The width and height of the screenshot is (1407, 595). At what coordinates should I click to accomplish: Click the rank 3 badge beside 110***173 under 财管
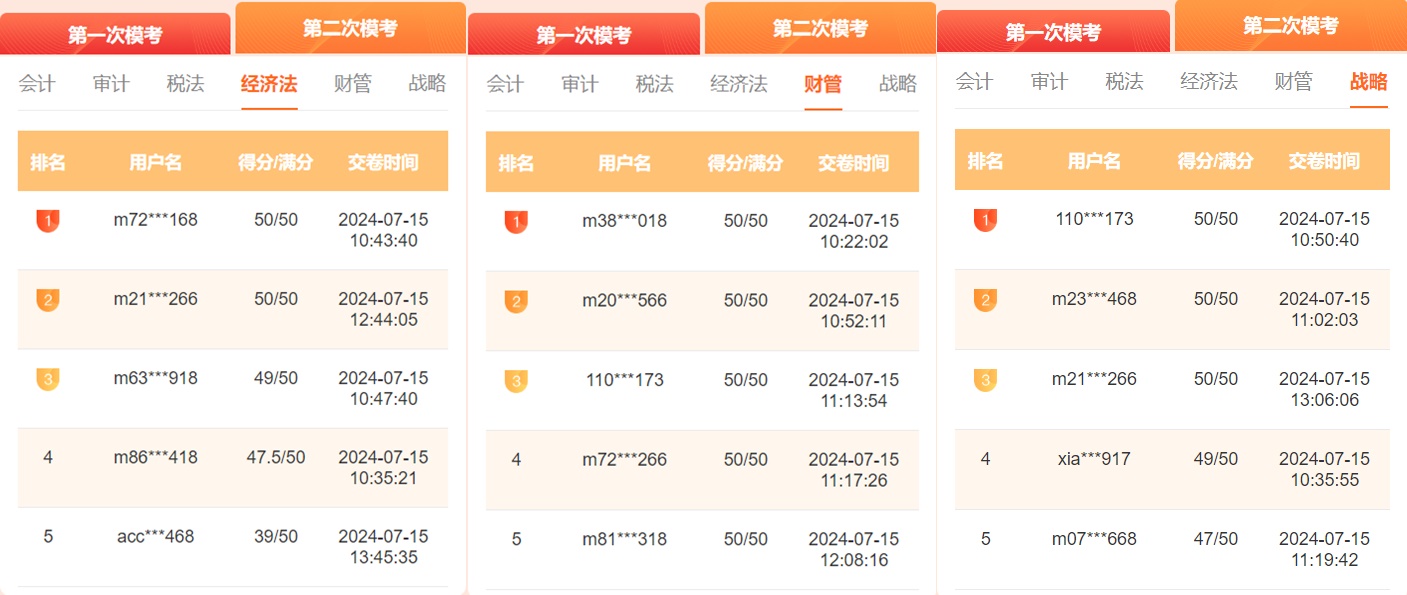516,378
